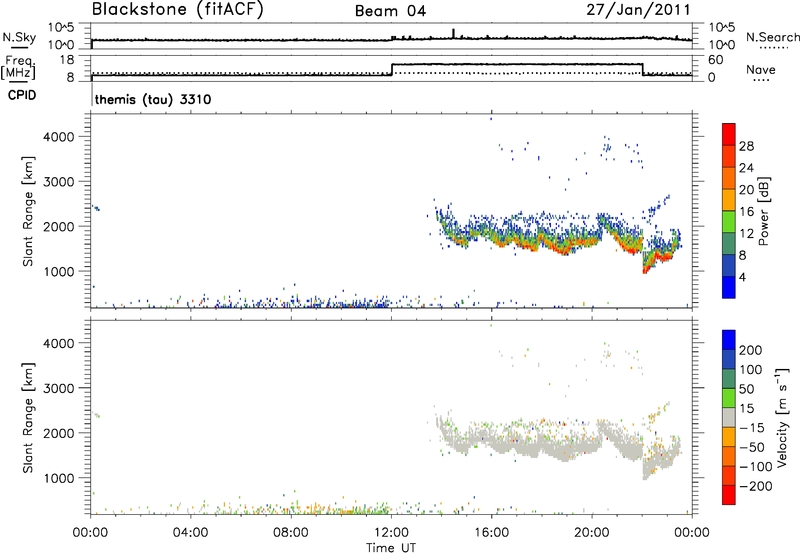
Task: Click the '16:00' time tick label
Action: 491,533
